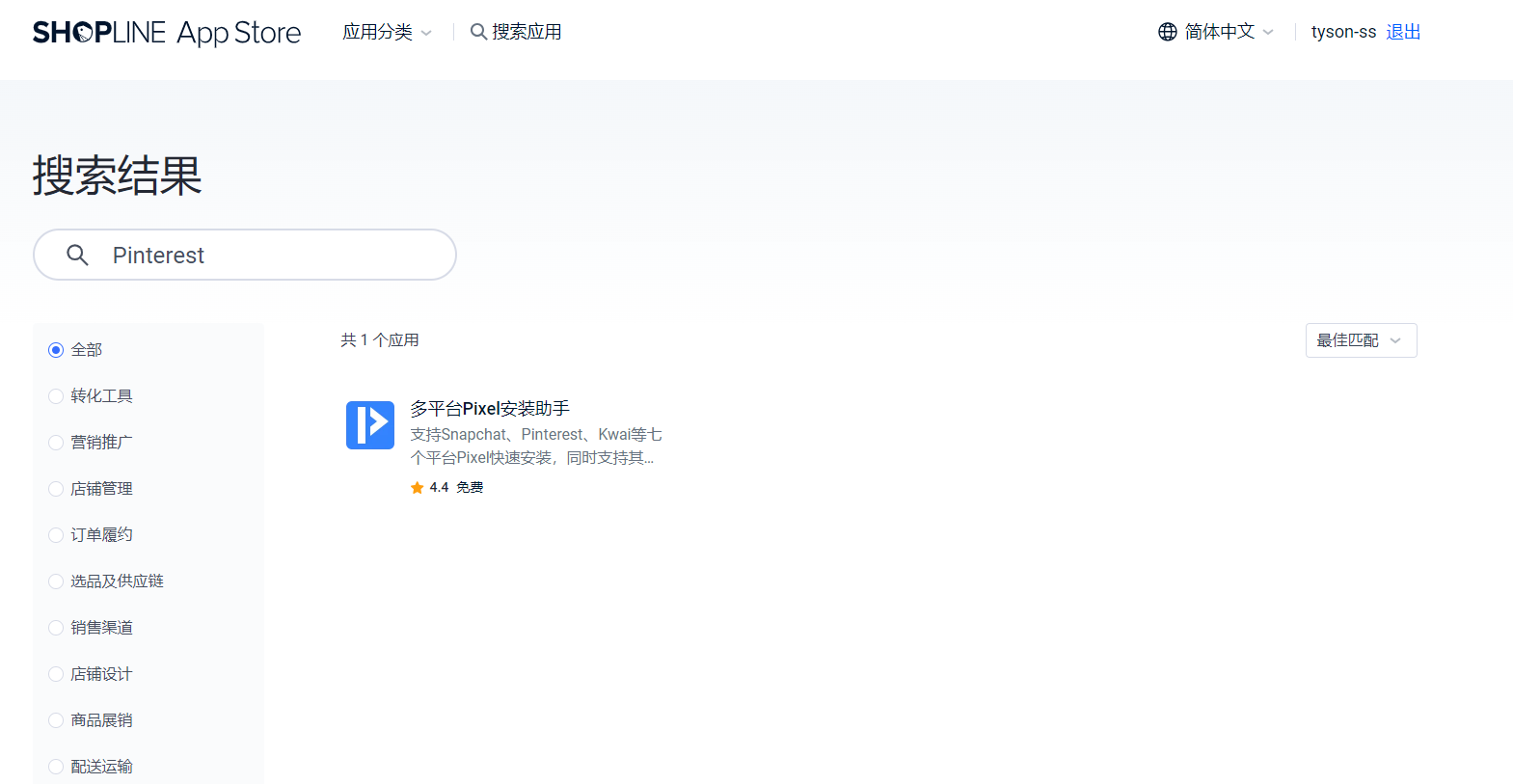1513x784 pixels.
Task: Select the 转化工具 category filter
Action: 56,396
